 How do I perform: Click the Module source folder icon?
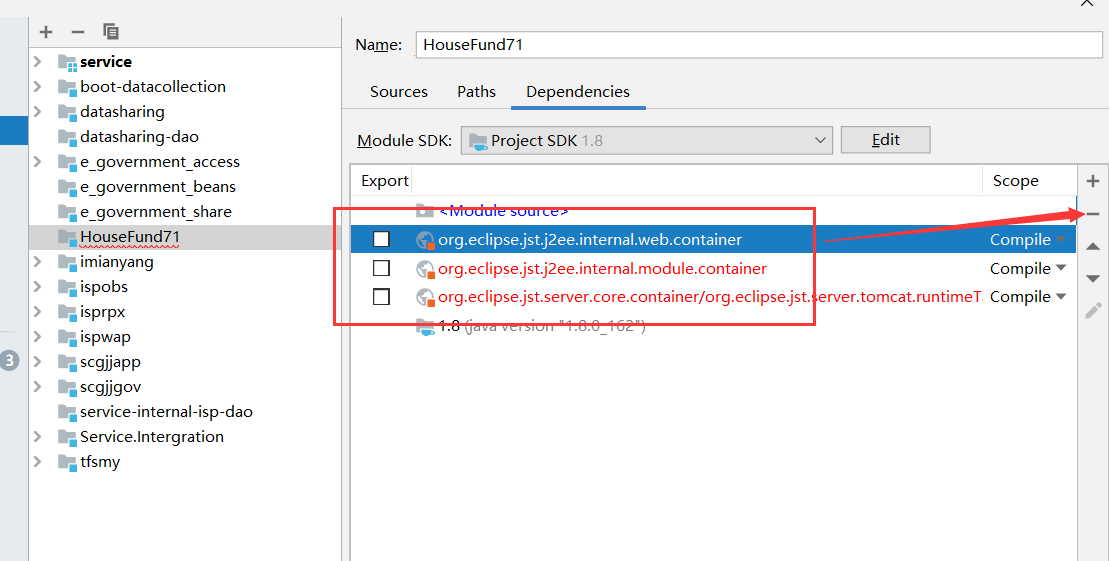tap(425, 211)
